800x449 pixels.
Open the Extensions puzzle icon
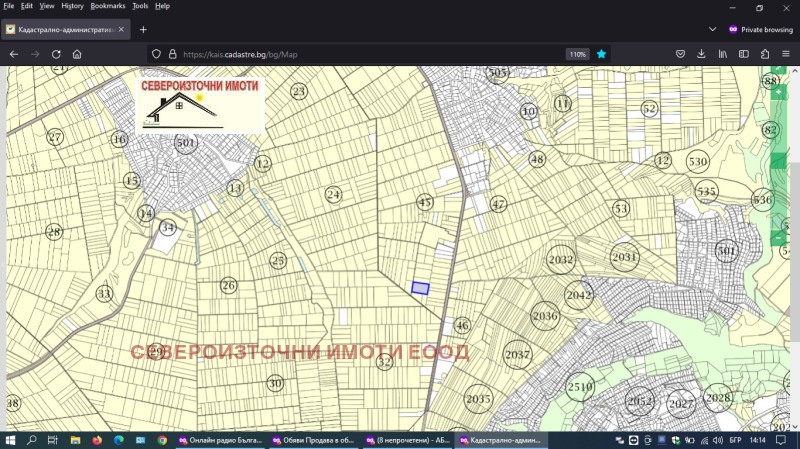click(x=765, y=54)
